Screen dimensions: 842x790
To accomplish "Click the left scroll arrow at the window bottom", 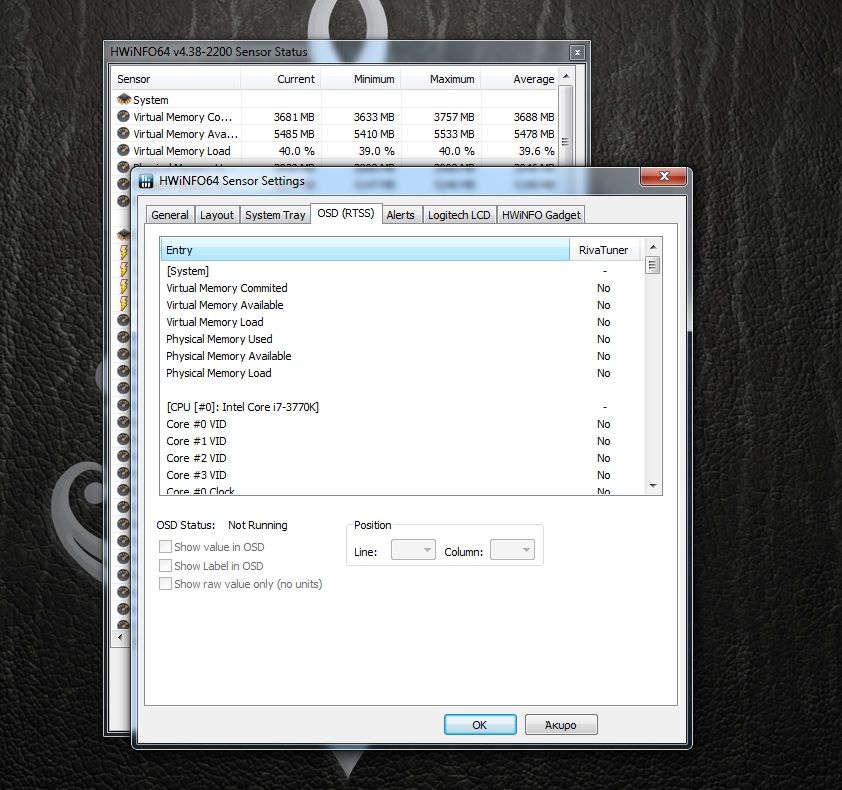I will (x=119, y=637).
